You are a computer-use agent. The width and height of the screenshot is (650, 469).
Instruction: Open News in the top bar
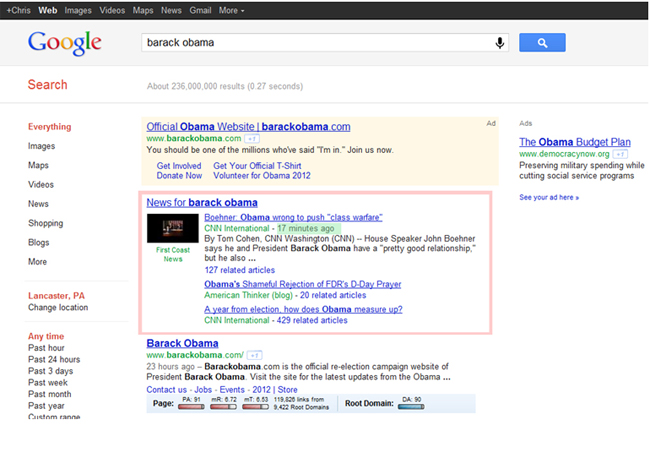[x=171, y=10]
